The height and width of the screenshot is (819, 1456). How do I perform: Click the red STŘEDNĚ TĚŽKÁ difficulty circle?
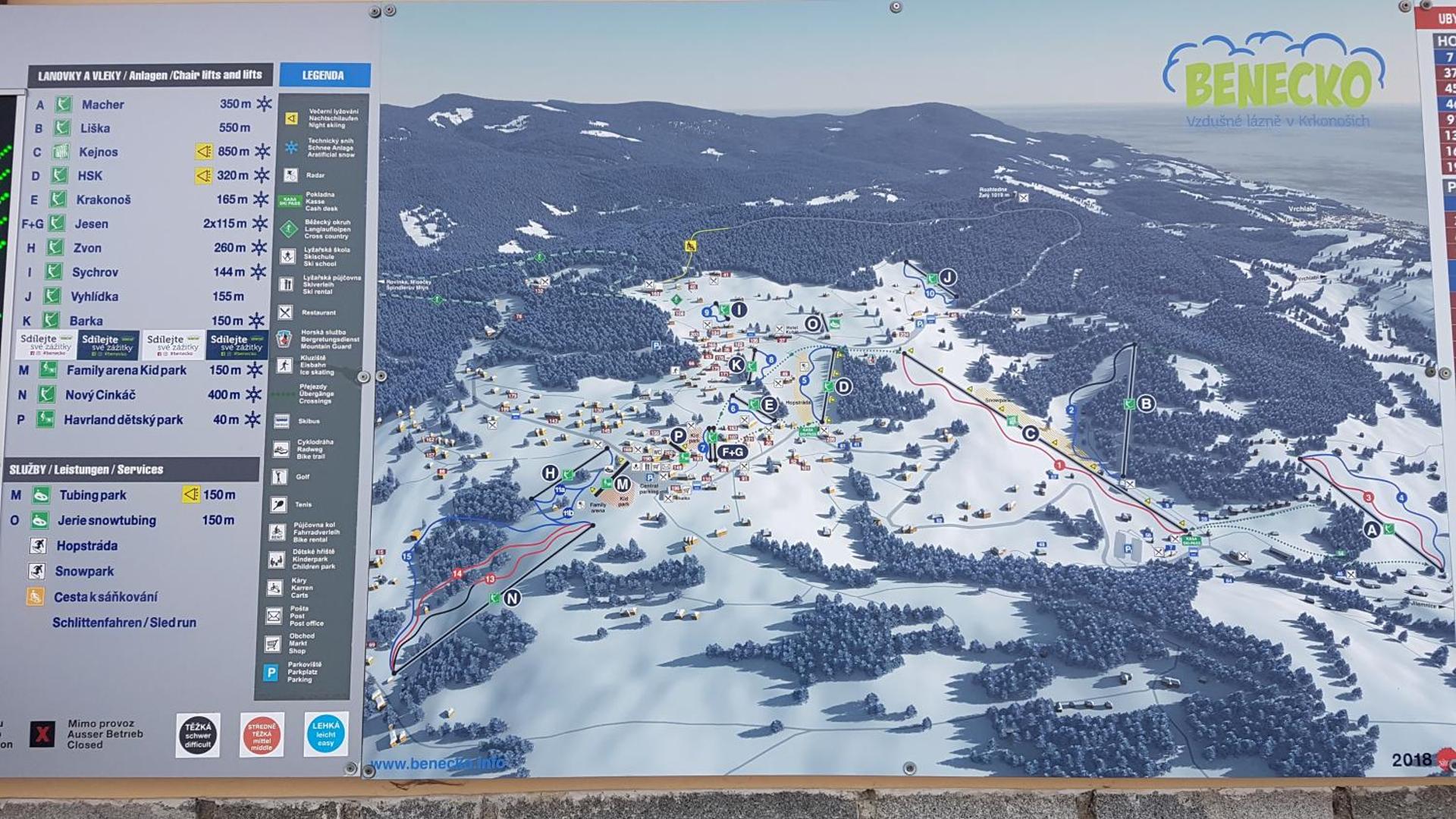pos(262,734)
